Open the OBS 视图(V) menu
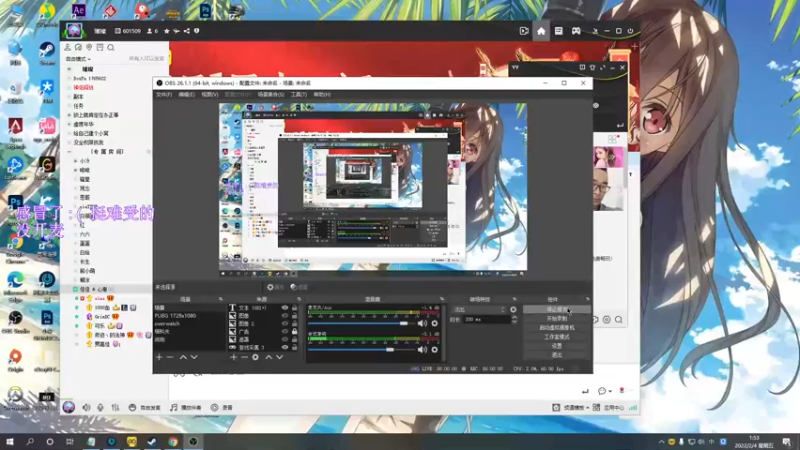The image size is (800, 450). [209, 95]
